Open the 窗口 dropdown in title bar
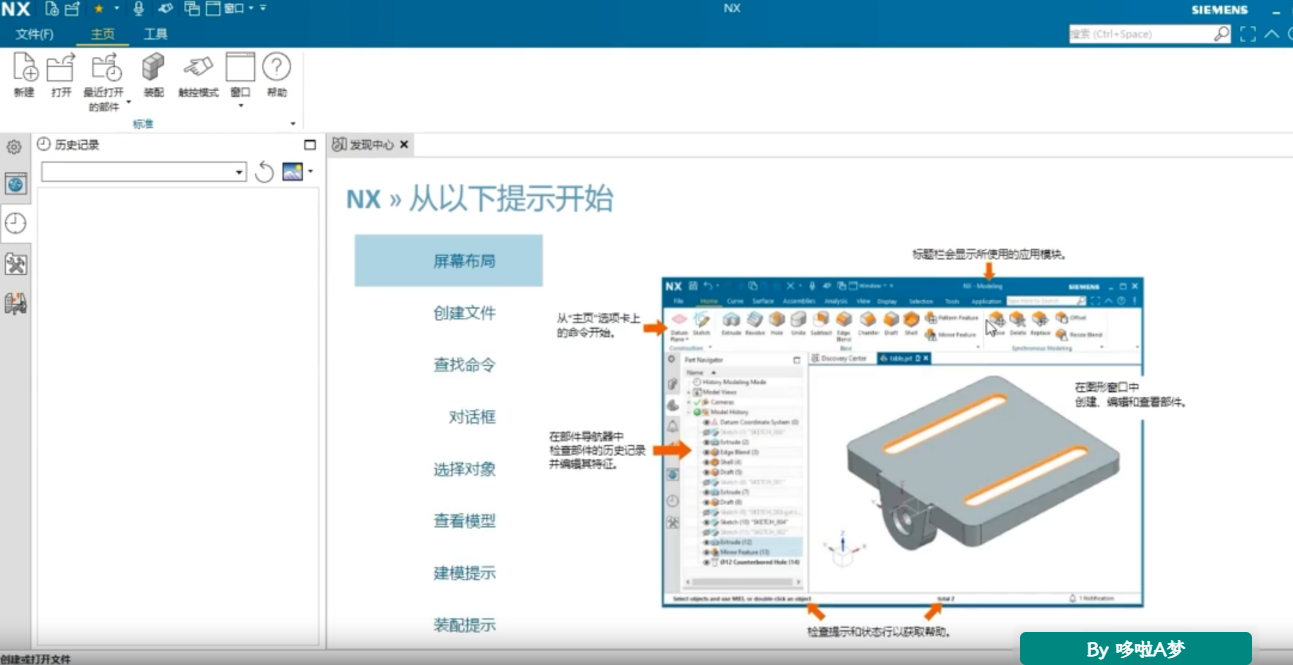1293x665 pixels. point(230,9)
